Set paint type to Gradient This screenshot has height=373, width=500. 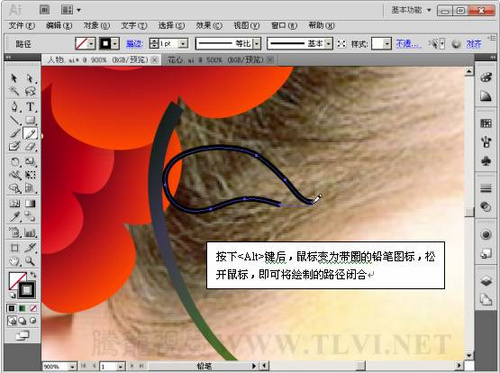pyautogui.click(x=22, y=308)
